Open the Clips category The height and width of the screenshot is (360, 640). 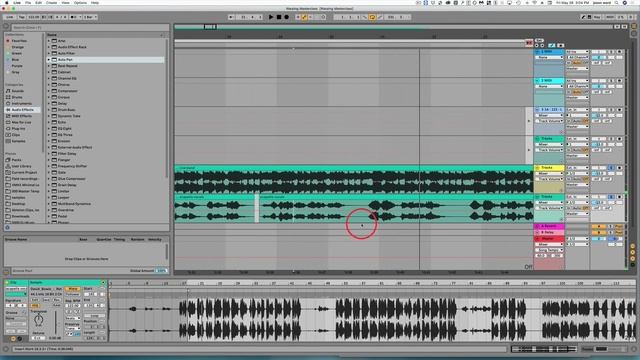coord(16,135)
